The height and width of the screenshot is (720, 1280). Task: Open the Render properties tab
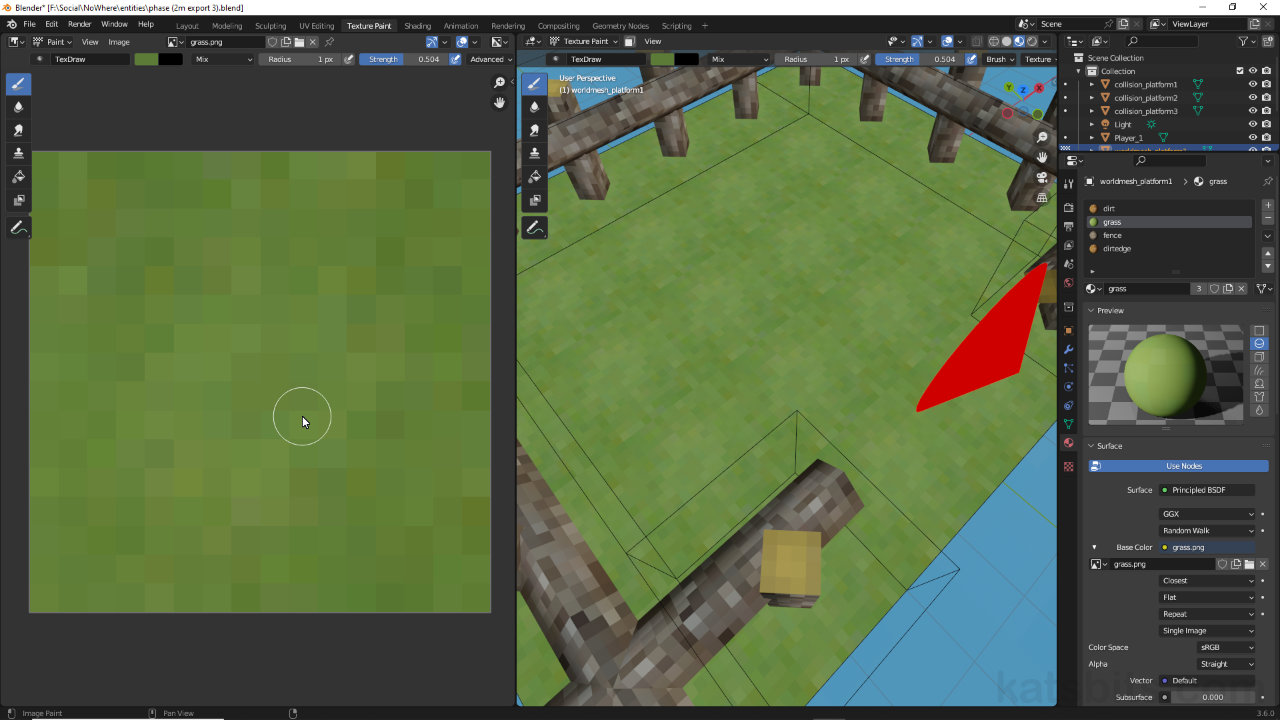click(x=1068, y=207)
